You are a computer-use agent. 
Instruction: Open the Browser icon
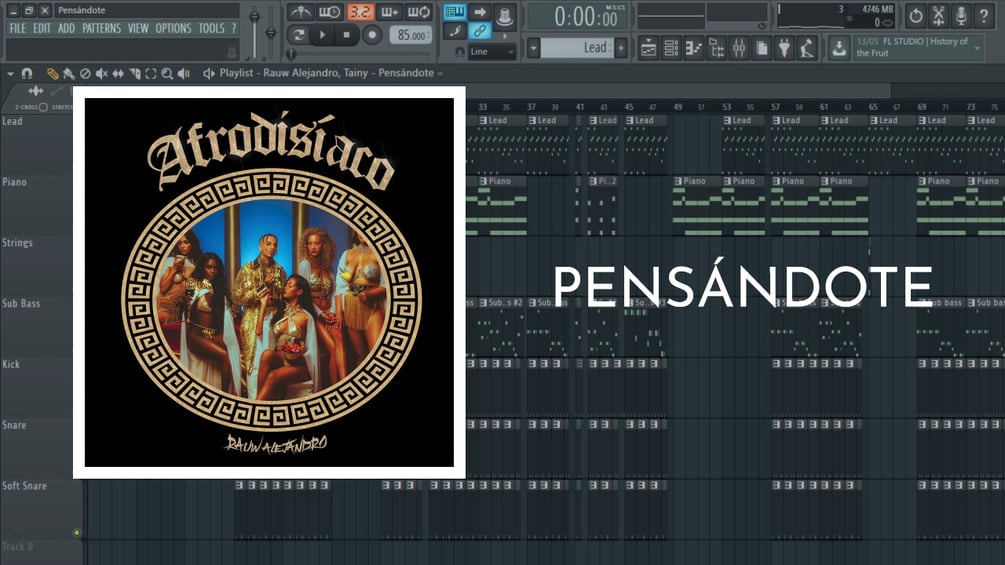[x=717, y=48]
